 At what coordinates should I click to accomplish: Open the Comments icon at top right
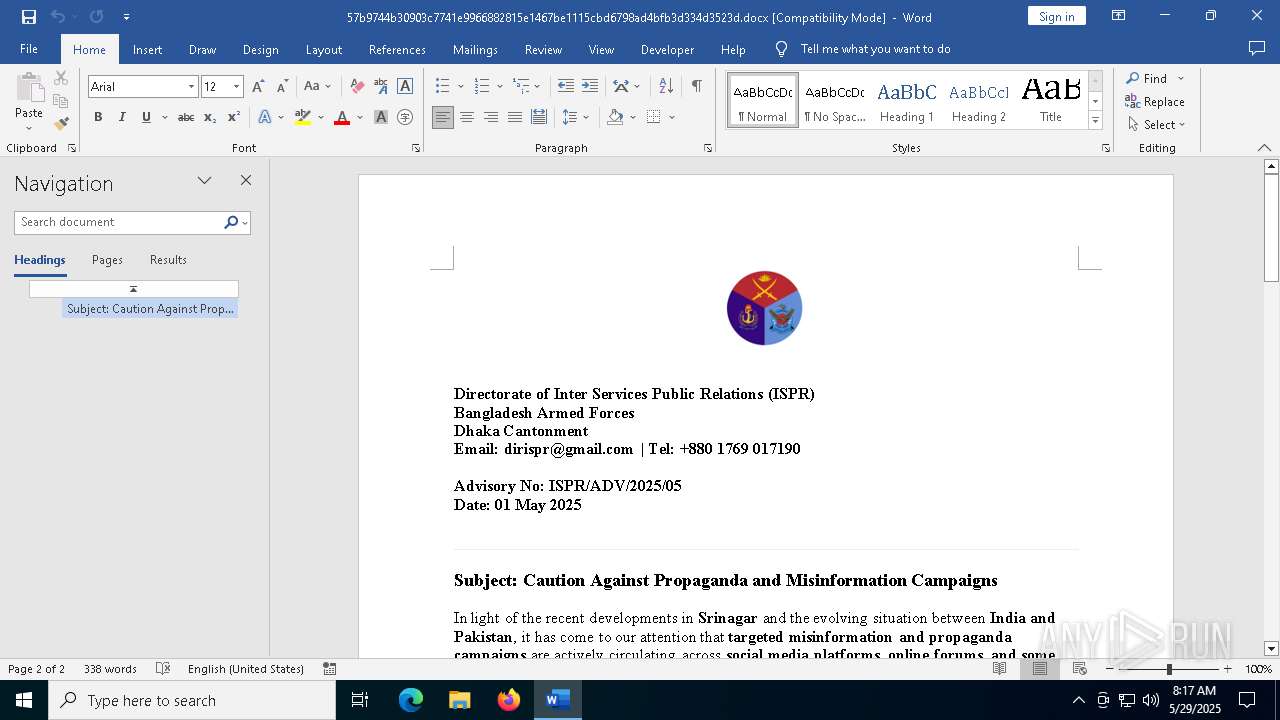pos(1257,48)
